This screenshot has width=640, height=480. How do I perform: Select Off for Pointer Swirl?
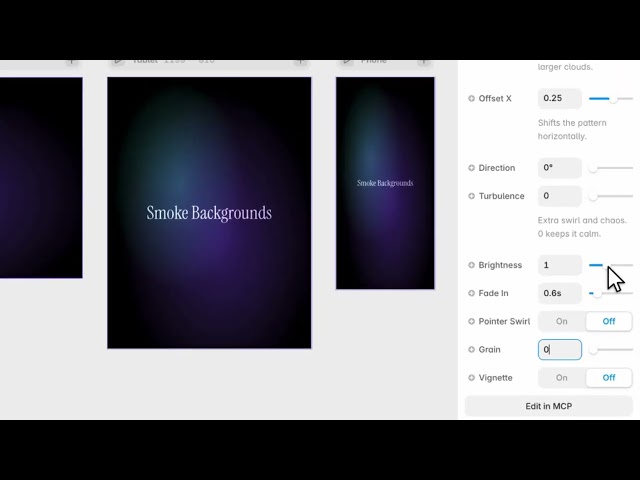click(x=609, y=321)
